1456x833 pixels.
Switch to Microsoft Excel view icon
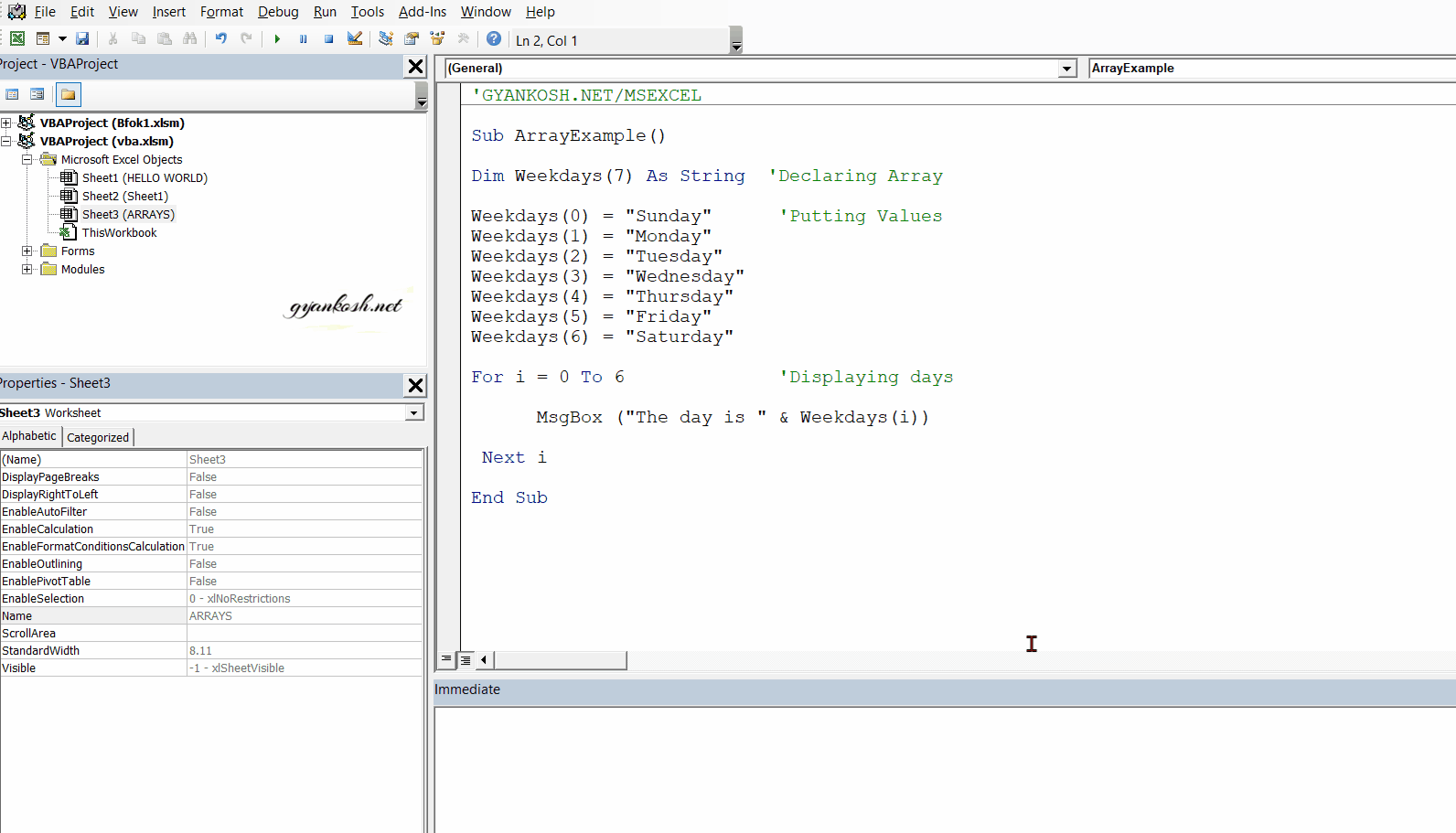click(17, 38)
